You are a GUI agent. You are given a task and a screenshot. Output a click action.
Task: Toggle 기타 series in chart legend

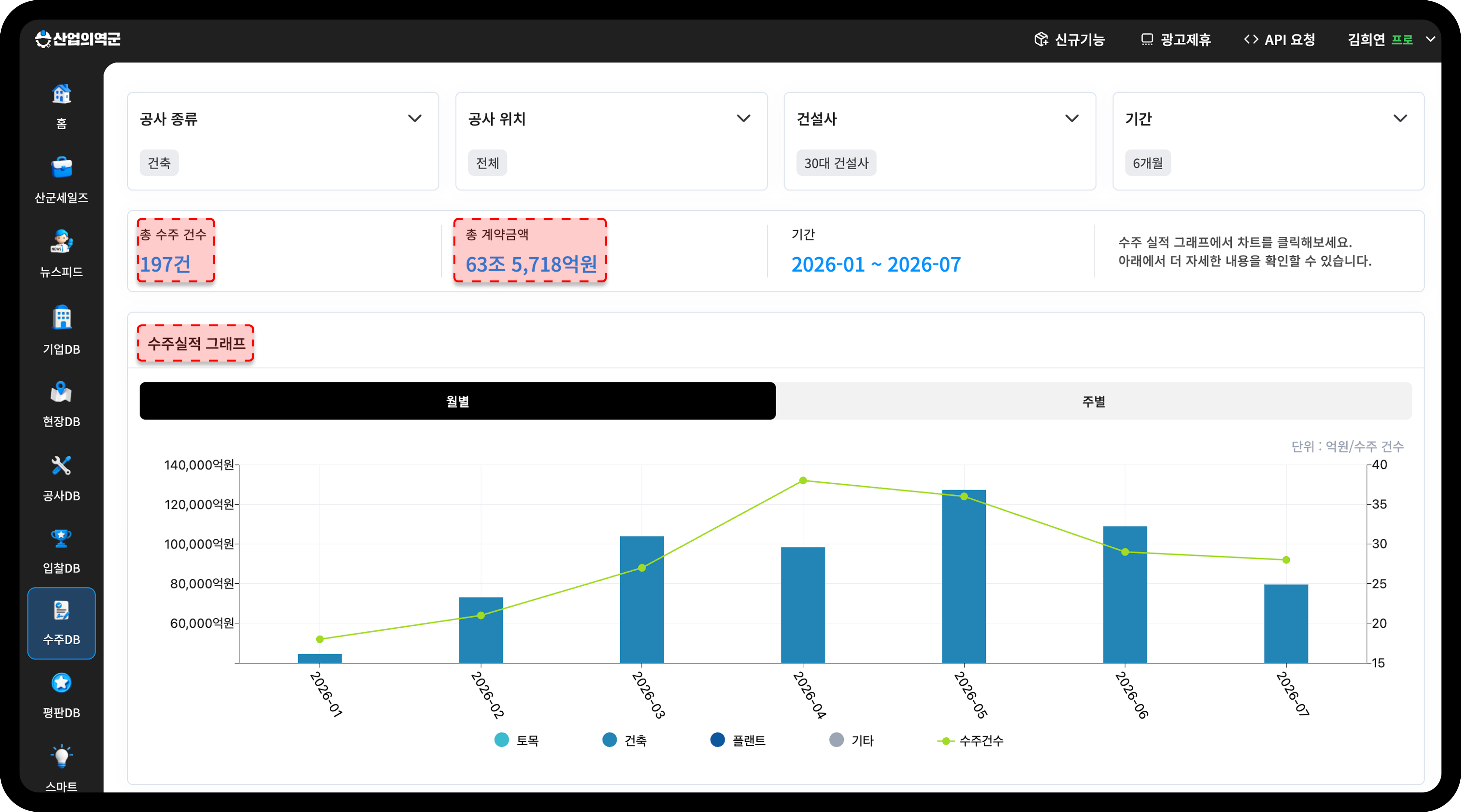pos(851,740)
